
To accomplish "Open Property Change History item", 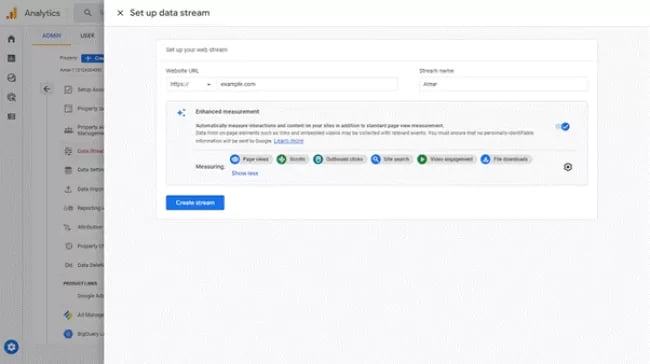I will [83, 246].
